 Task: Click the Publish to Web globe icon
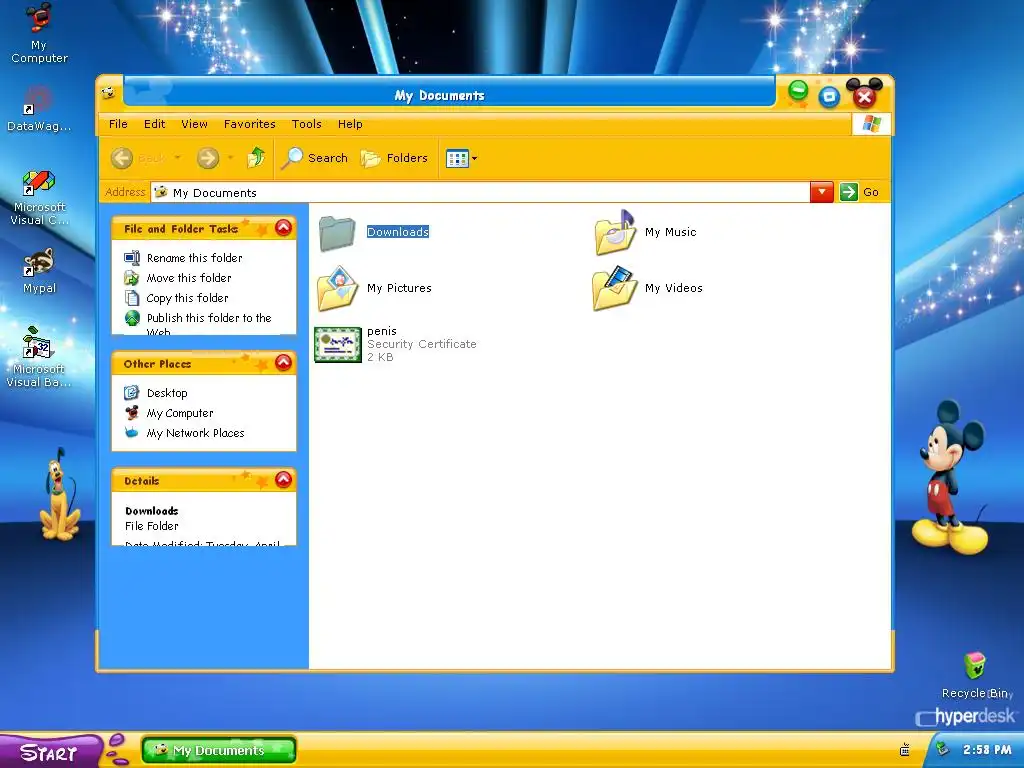(x=132, y=318)
